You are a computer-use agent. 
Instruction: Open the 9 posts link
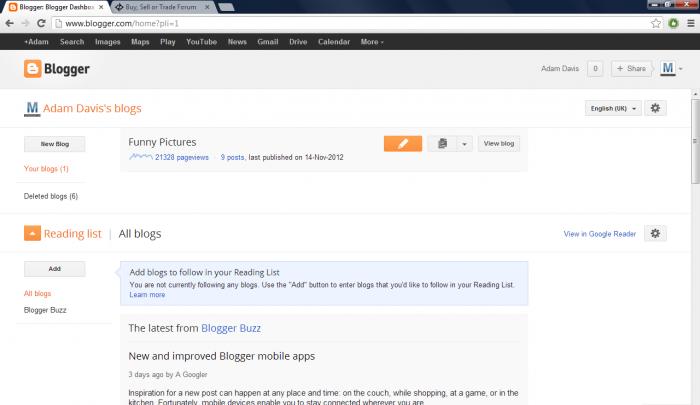[x=232, y=157]
